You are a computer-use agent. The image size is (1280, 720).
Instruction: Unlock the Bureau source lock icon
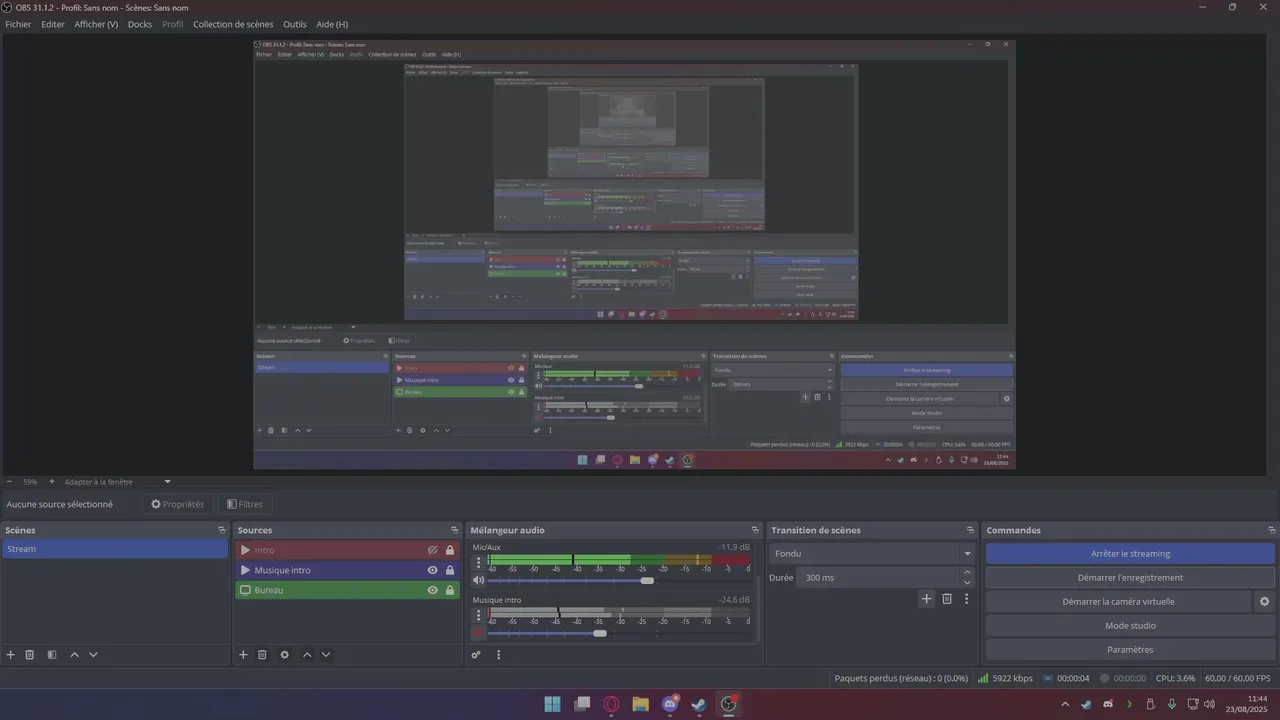[450, 590]
